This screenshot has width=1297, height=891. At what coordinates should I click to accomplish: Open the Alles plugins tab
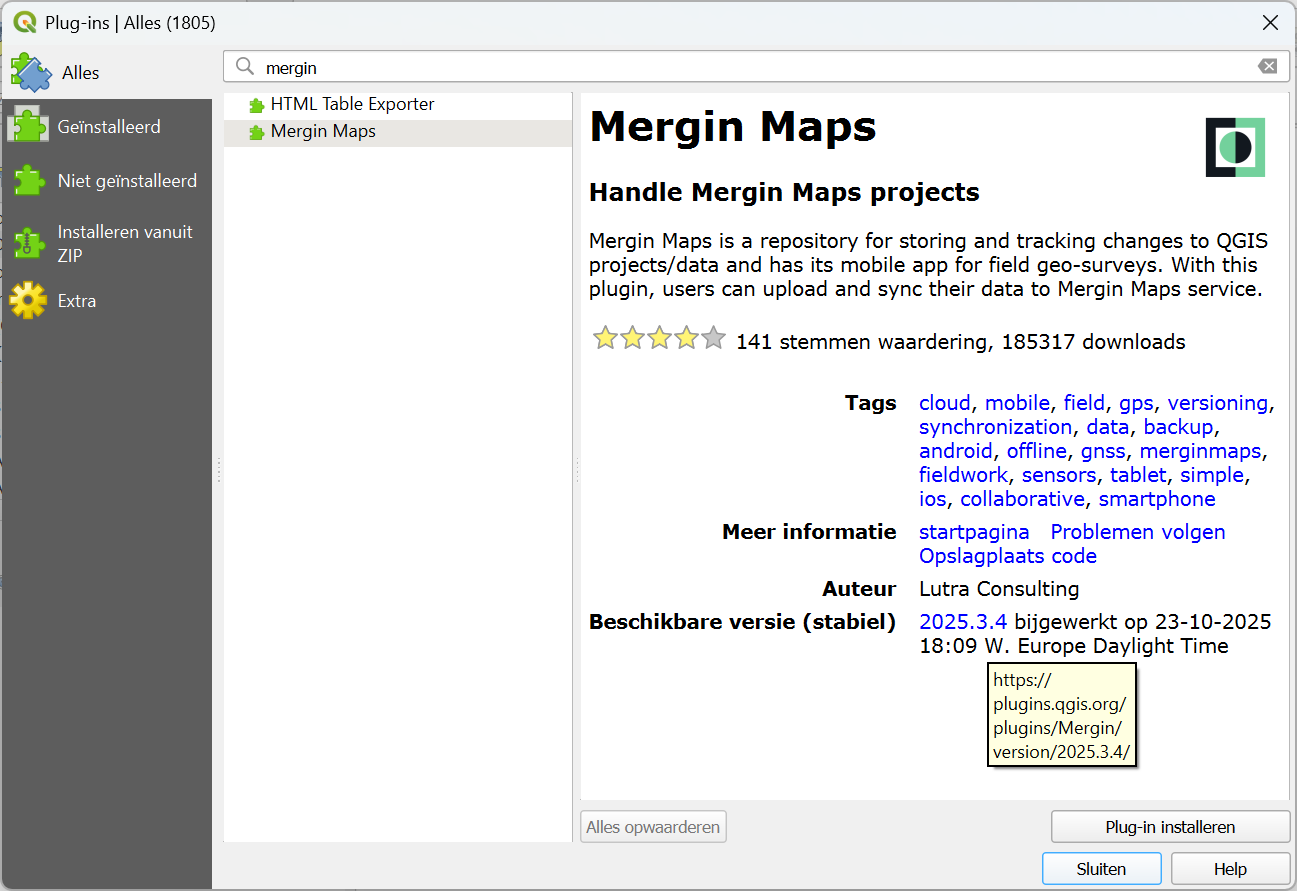point(80,73)
